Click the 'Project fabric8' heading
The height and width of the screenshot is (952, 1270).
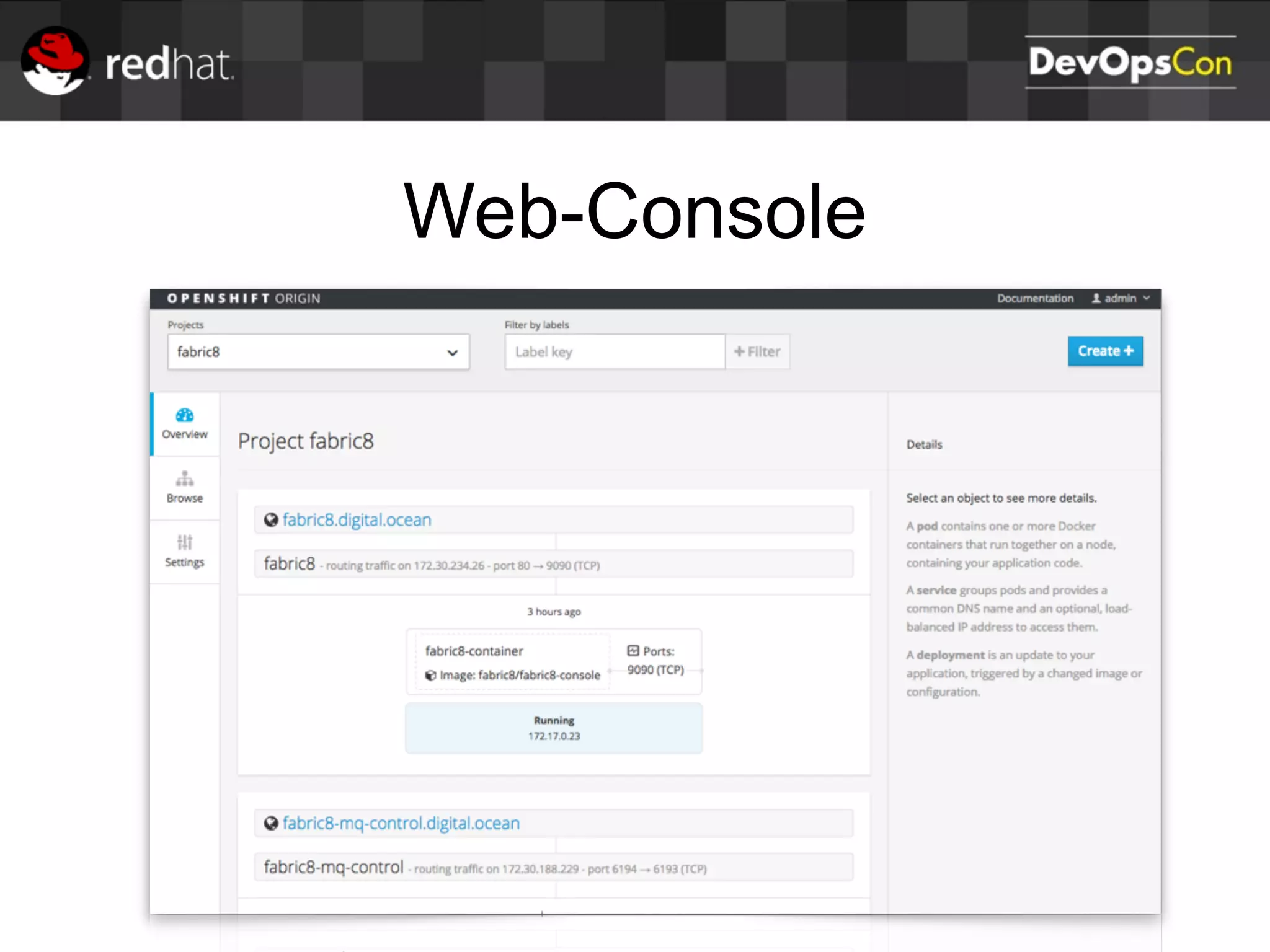pos(306,441)
